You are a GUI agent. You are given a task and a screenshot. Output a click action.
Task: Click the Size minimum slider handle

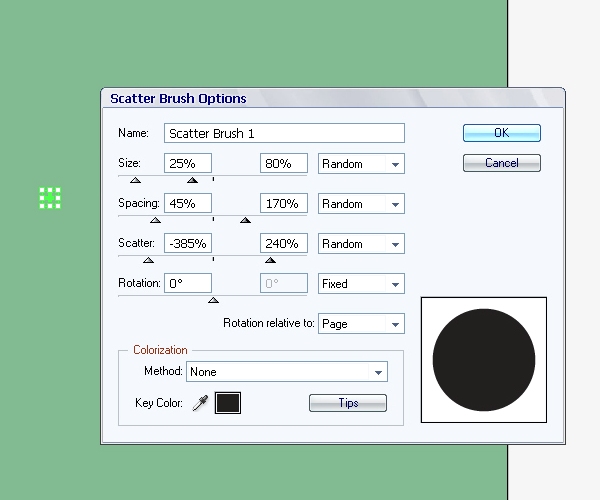tap(135, 180)
